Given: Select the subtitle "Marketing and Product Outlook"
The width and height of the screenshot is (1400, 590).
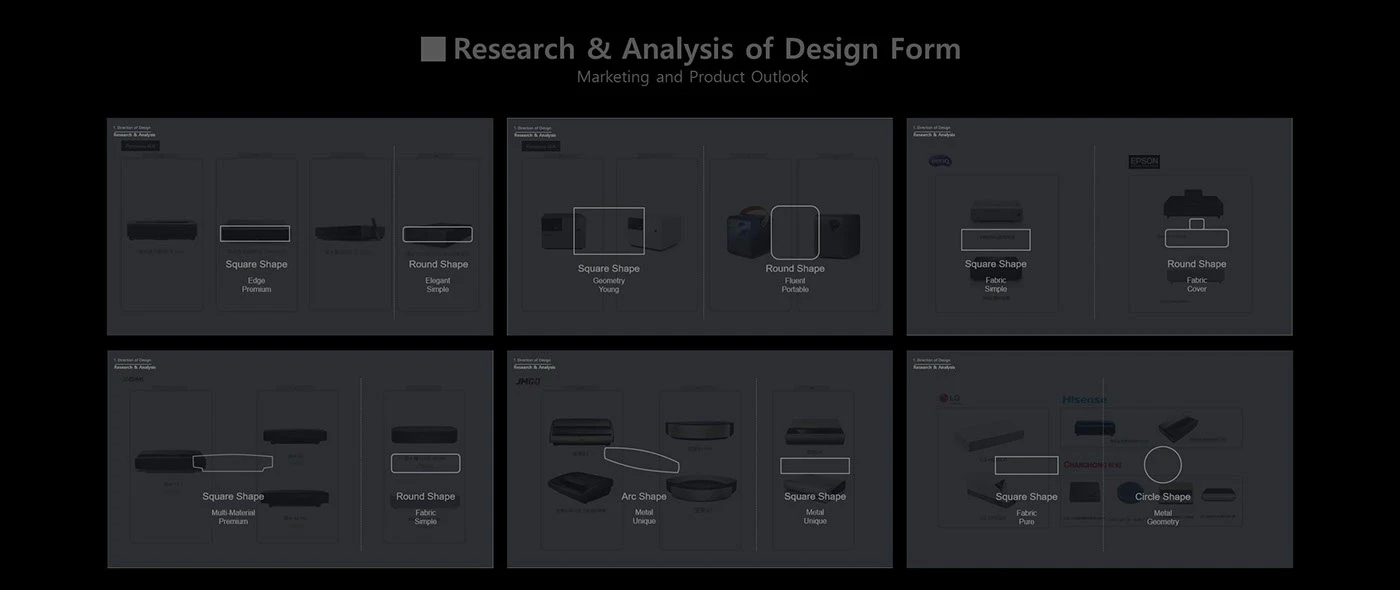Looking at the screenshot, I should click(x=692, y=77).
